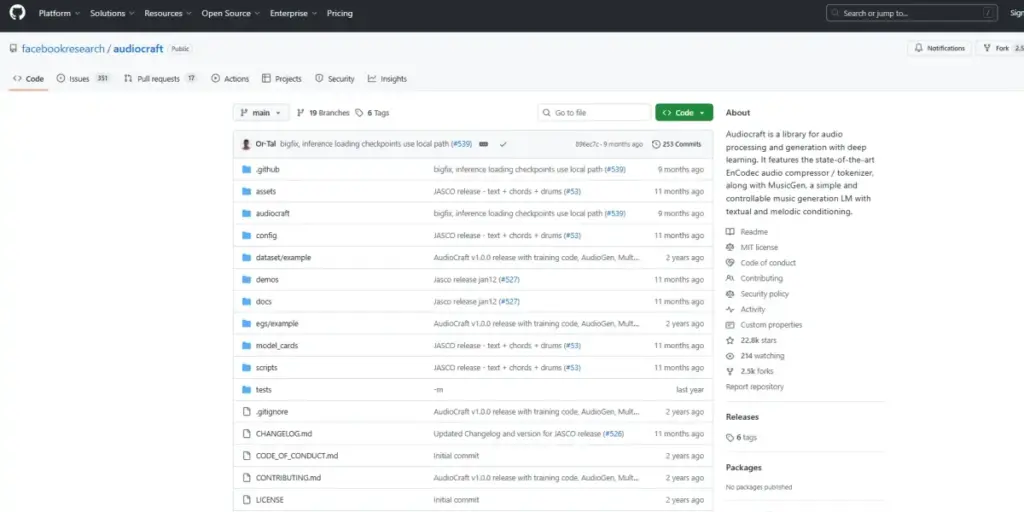Click the Go to file search field
1024x512 pixels.
click(x=594, y=112)
